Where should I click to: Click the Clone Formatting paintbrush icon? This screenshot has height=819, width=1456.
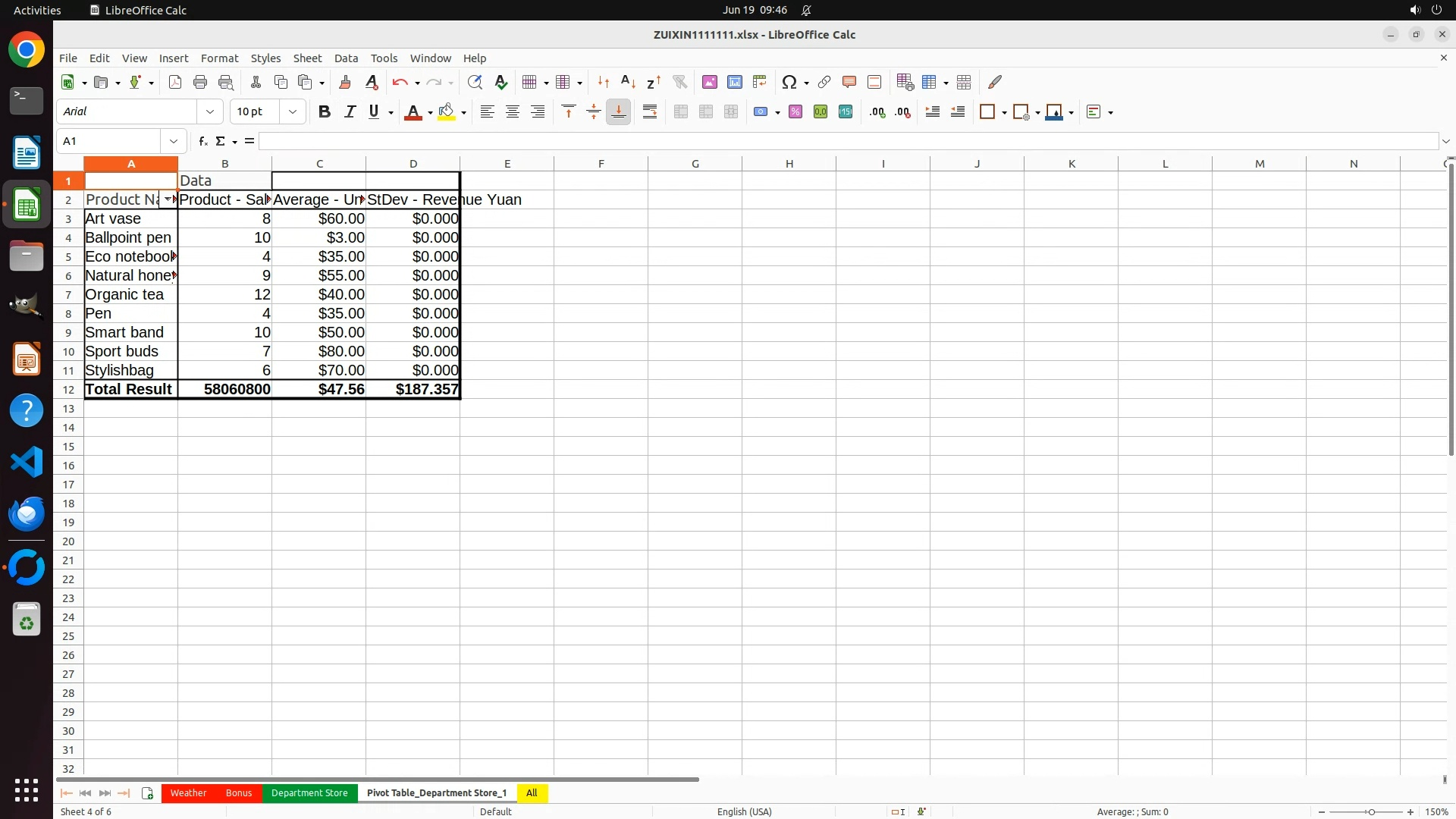click(345, 83)
